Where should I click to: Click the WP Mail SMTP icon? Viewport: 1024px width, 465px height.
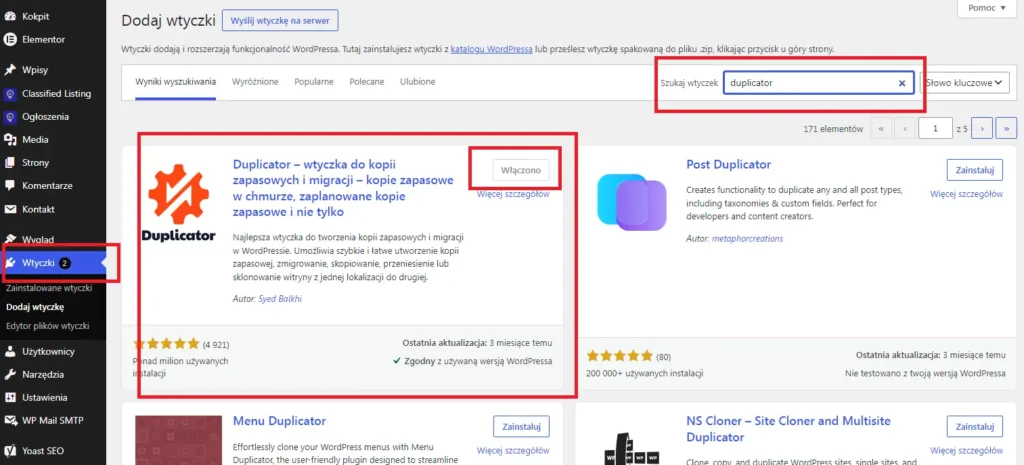click(x=10, y=421)
